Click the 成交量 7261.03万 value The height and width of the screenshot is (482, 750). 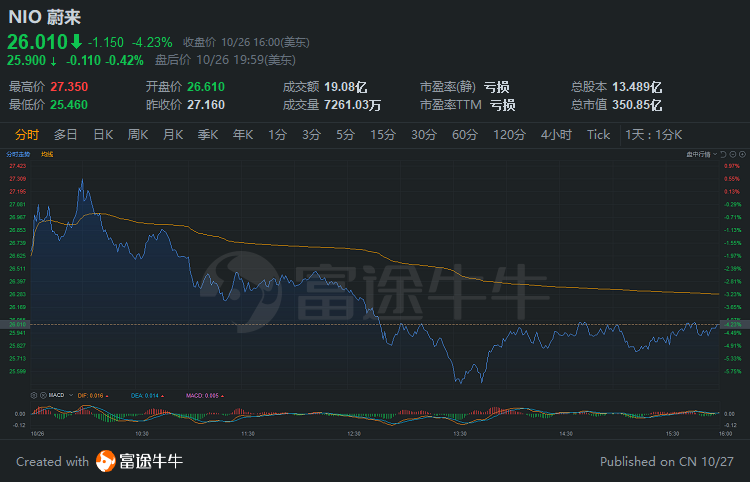pyautogui.click(x=353, y=105)
